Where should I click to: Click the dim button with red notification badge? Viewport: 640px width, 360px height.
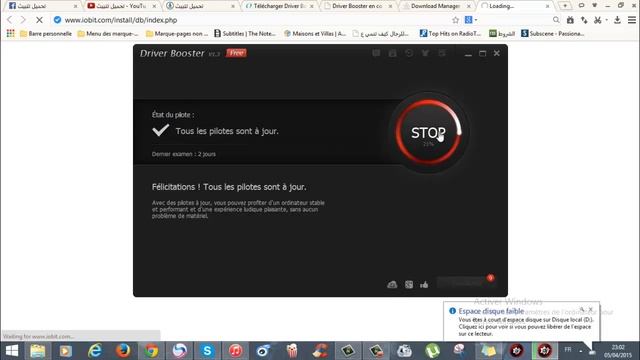[466, 282]
